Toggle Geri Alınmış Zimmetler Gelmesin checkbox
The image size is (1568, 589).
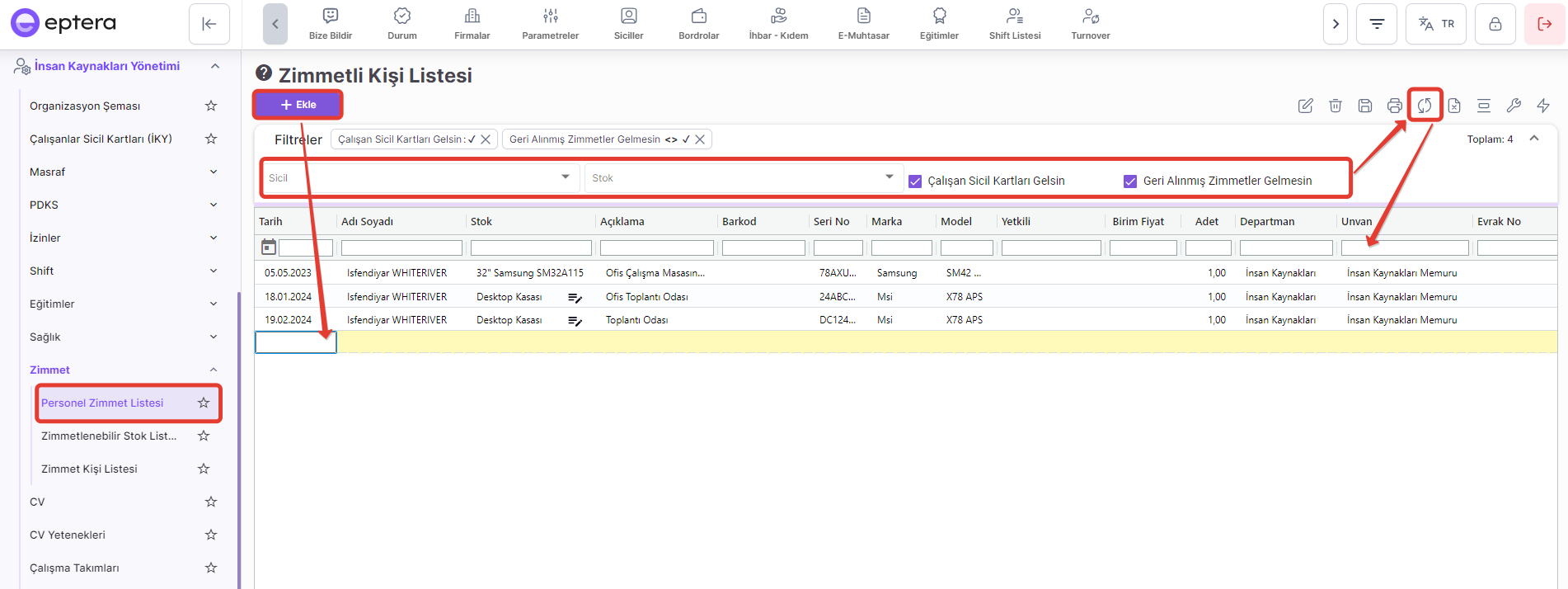1130,181
